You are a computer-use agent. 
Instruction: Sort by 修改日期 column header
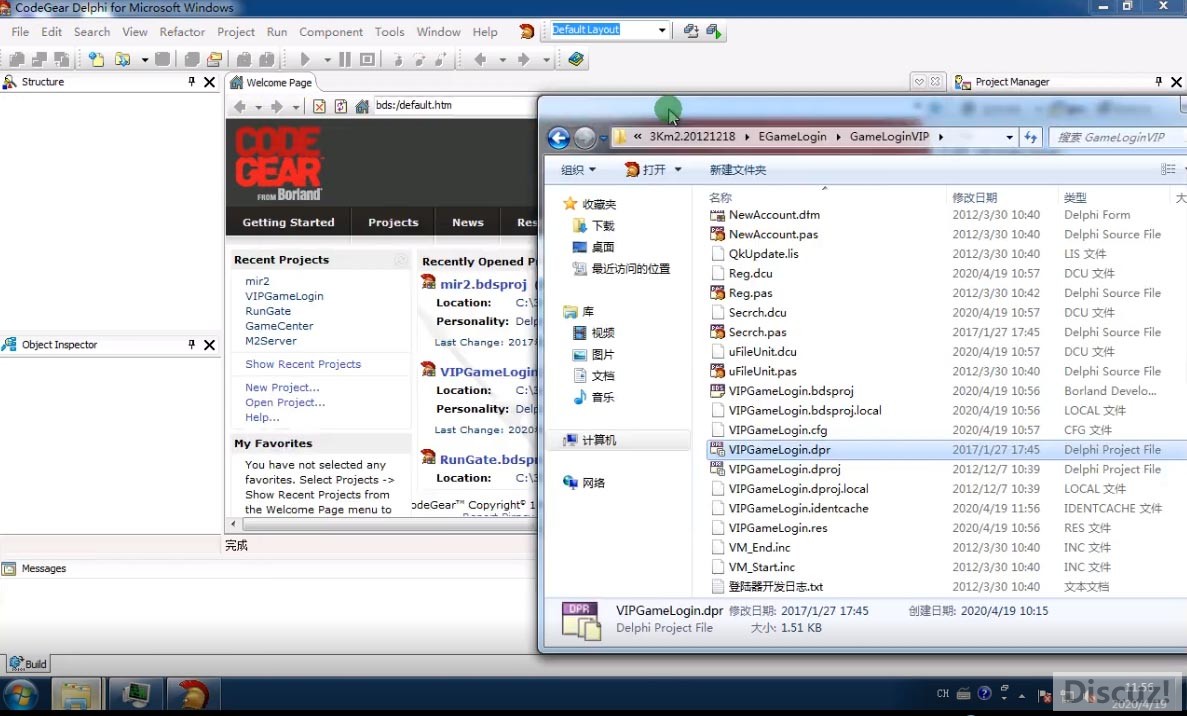tap(974, 197)
